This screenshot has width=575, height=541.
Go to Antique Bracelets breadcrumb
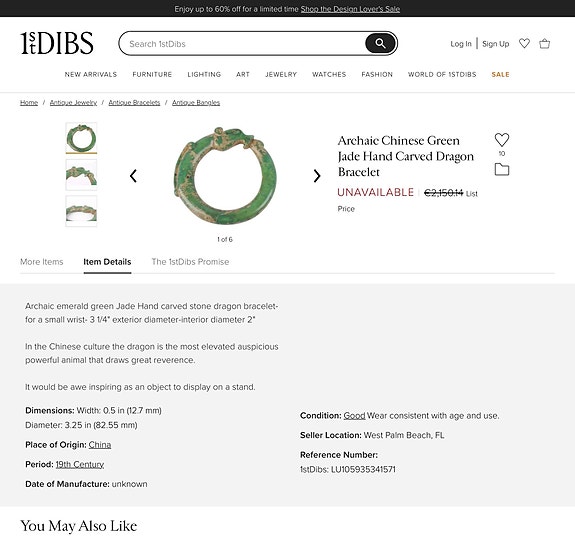click(134, 102)
